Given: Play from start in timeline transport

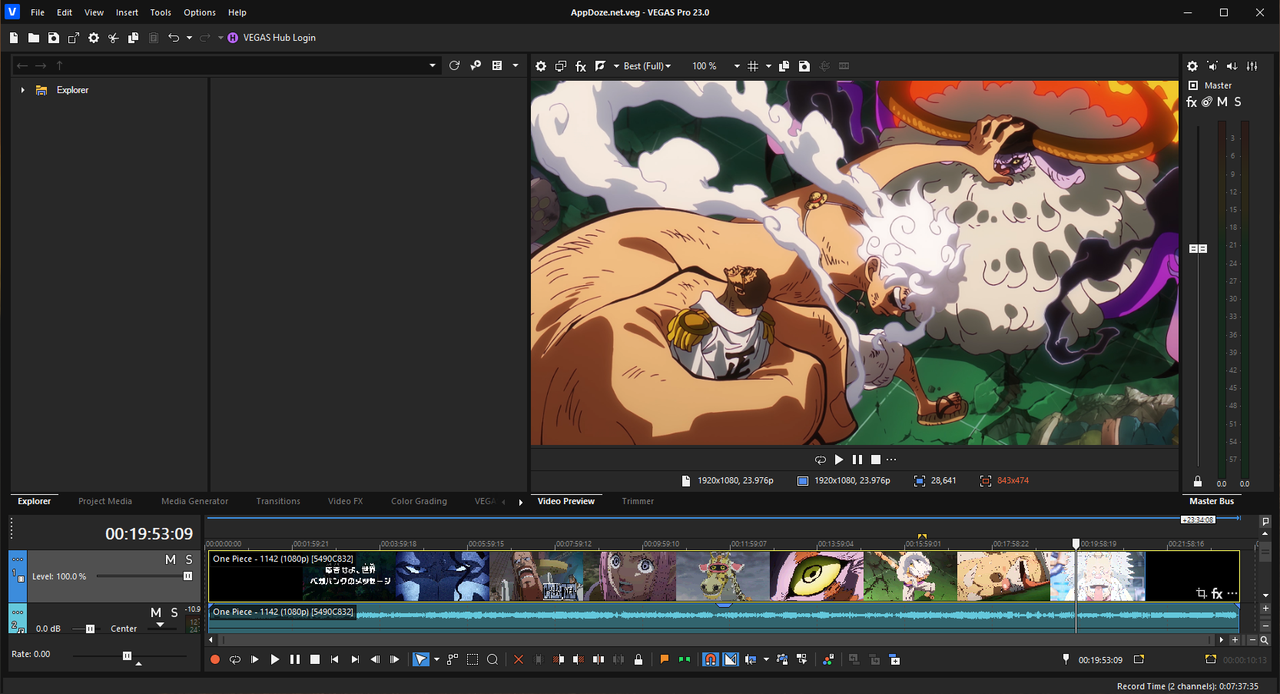Looking at the screenshot, I should 255,659.
